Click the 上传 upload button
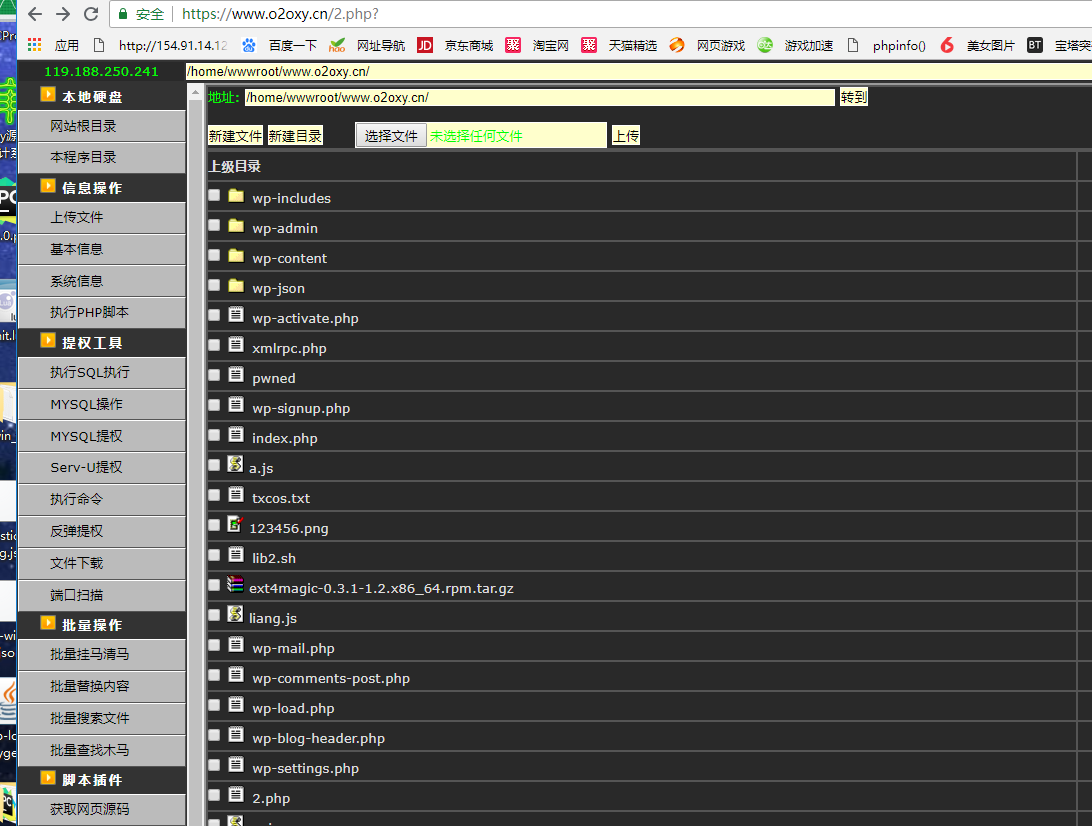The height and width of the screenshot is (826, 1092). [x=625, y=136]
